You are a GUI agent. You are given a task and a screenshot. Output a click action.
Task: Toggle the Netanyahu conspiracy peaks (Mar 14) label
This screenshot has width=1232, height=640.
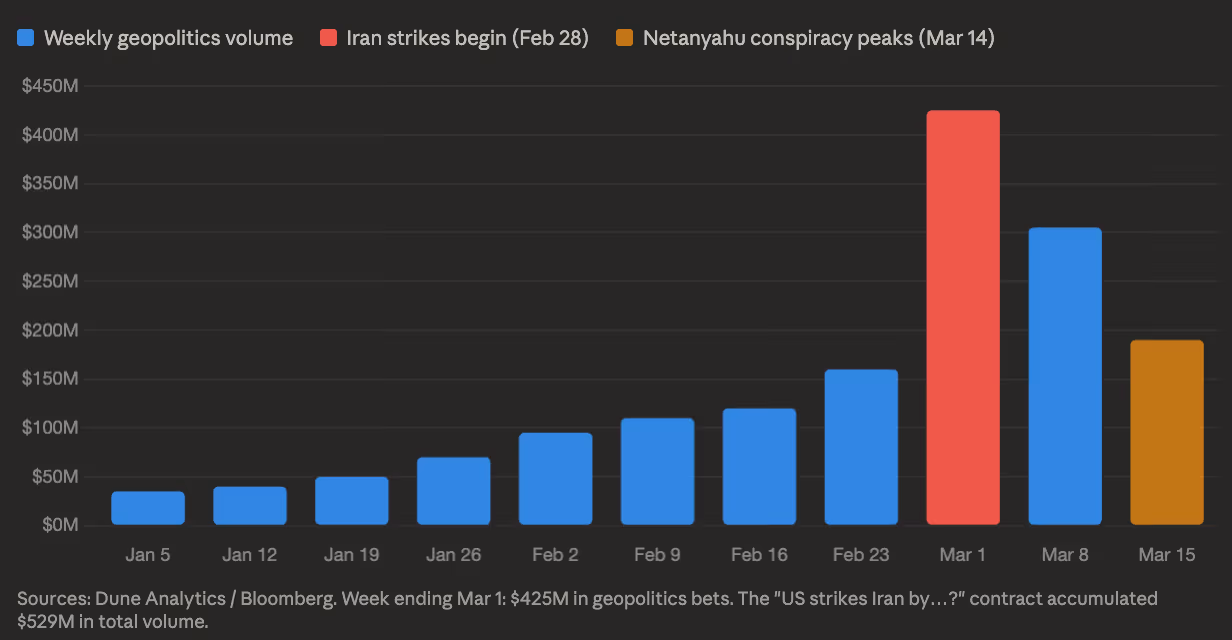click(x=818, y=39)
